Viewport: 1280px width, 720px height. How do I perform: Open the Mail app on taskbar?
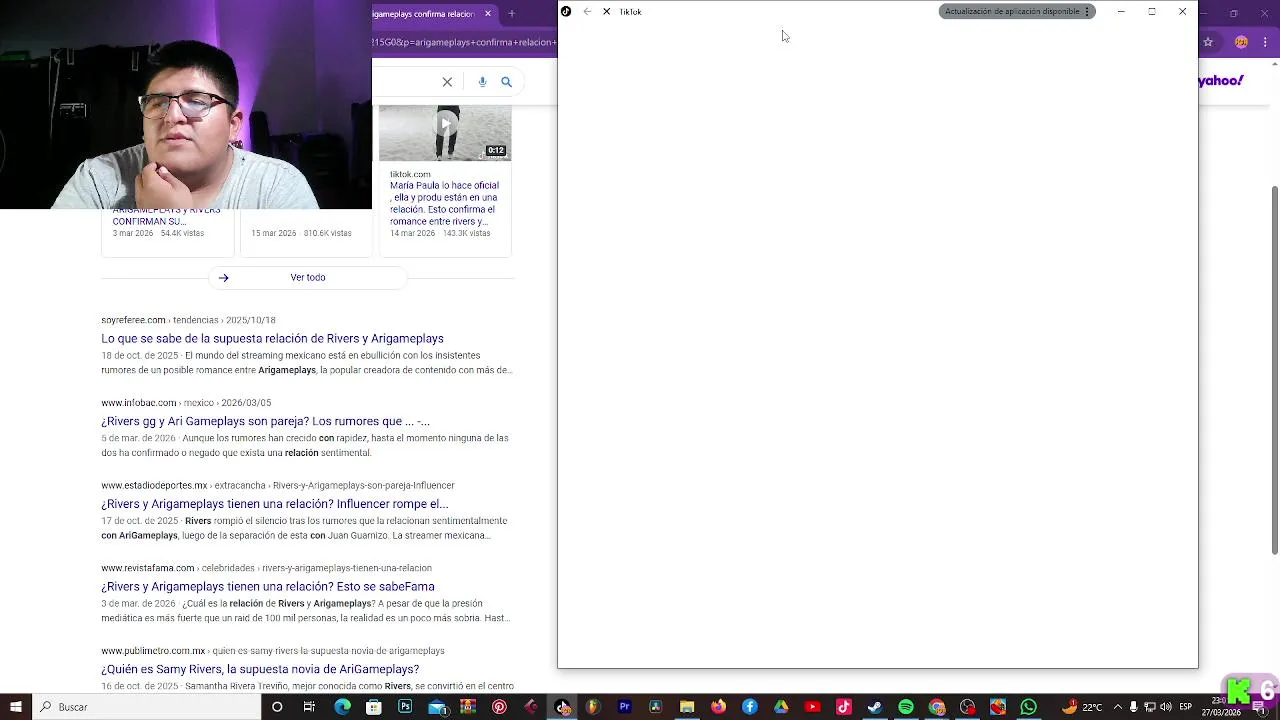point(437,707)
